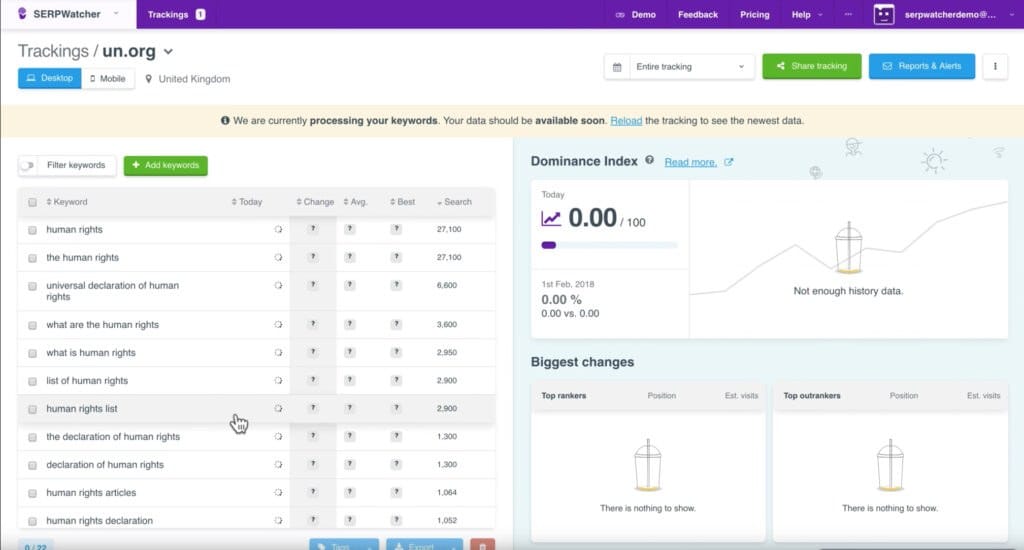Click the Dominance Index trend chart icon
This screenshot has height=550, width=1024.
tap(551, 218)
